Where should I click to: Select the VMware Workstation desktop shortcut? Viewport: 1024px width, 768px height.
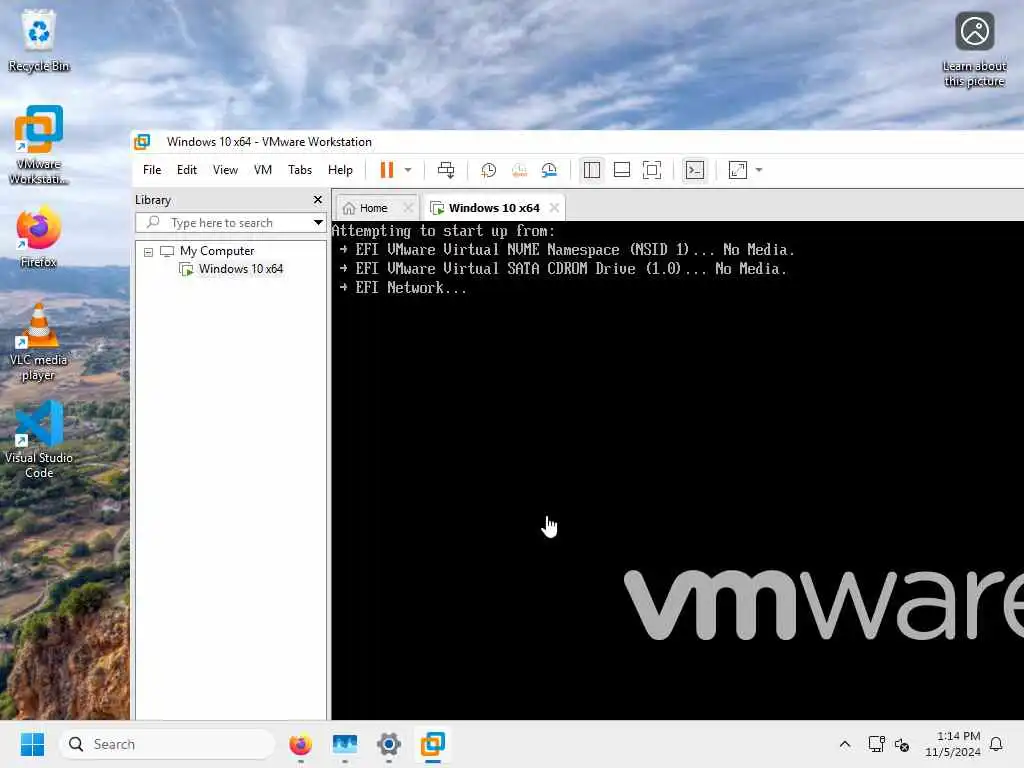[39, 145]
